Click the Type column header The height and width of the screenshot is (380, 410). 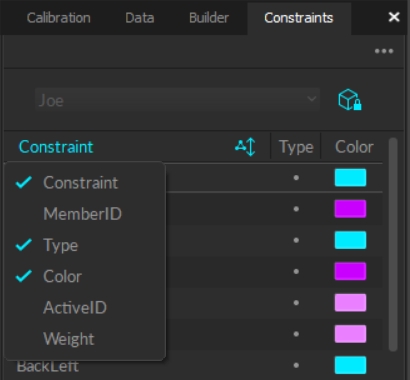pos(296,147)
